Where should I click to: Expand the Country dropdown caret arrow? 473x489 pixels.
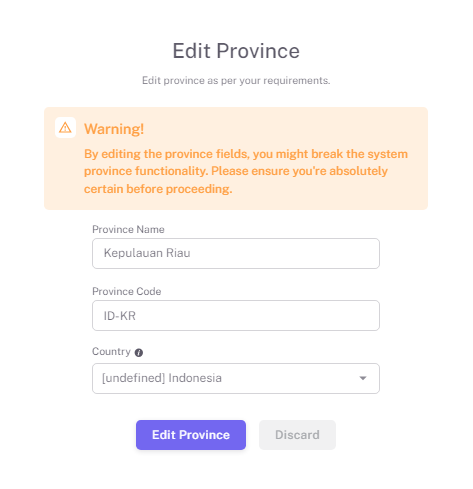363,378
